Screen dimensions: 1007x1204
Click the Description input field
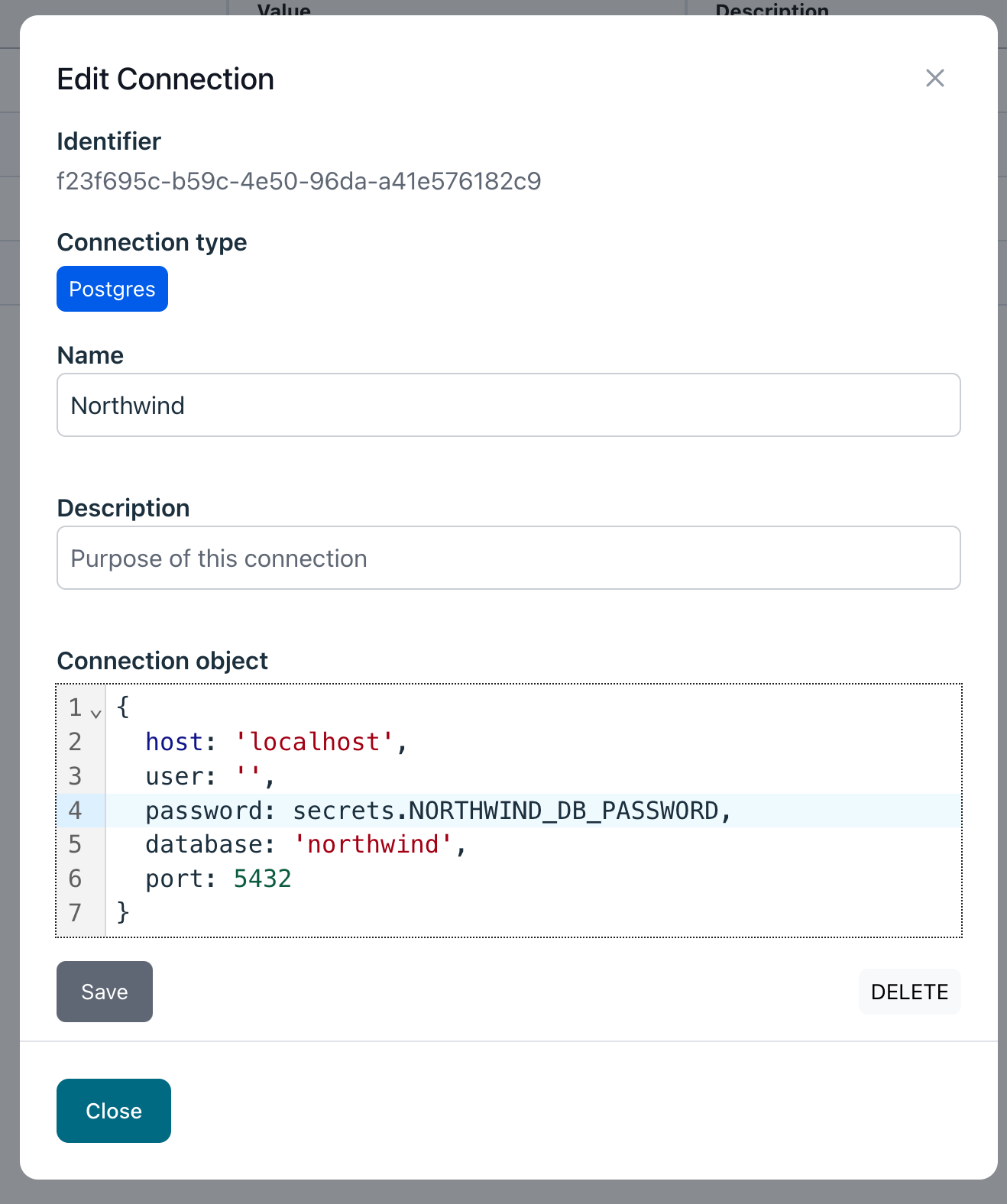click(508, 558)
